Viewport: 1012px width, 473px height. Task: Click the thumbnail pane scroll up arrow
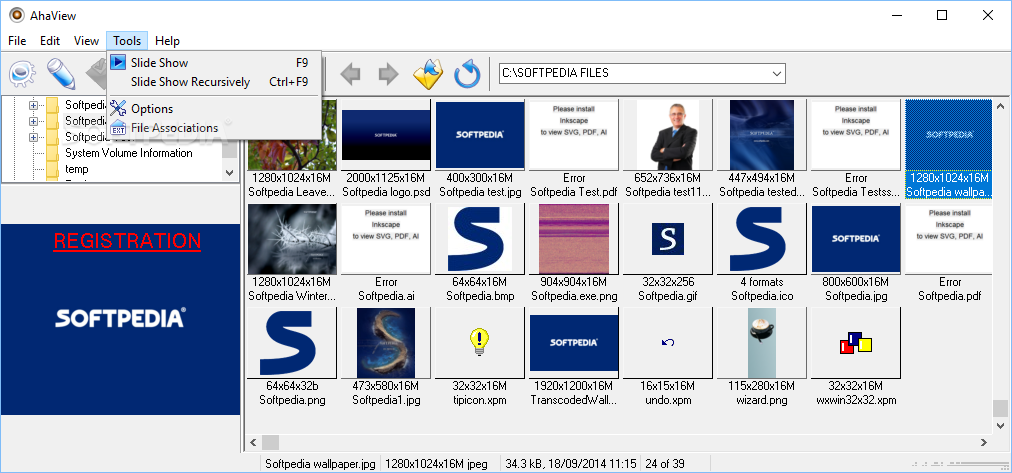pyautogui.click(x=1000, y=106)
